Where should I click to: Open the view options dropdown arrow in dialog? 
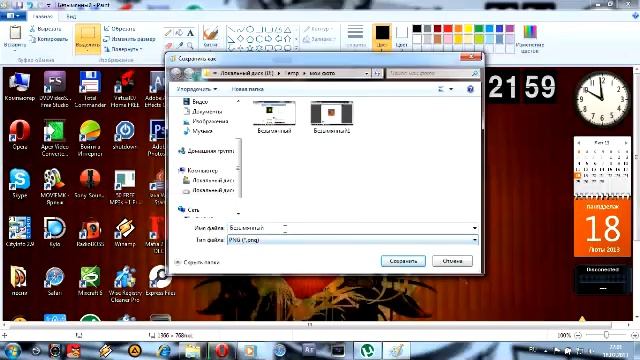point(451,89)
